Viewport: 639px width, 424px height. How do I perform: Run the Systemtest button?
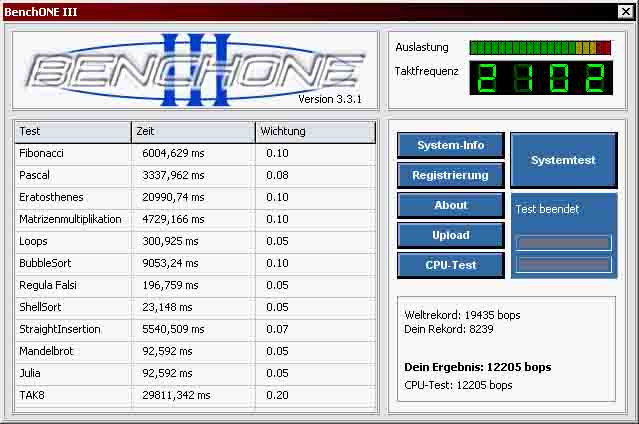pyautogui.click(x=564, y=160)
